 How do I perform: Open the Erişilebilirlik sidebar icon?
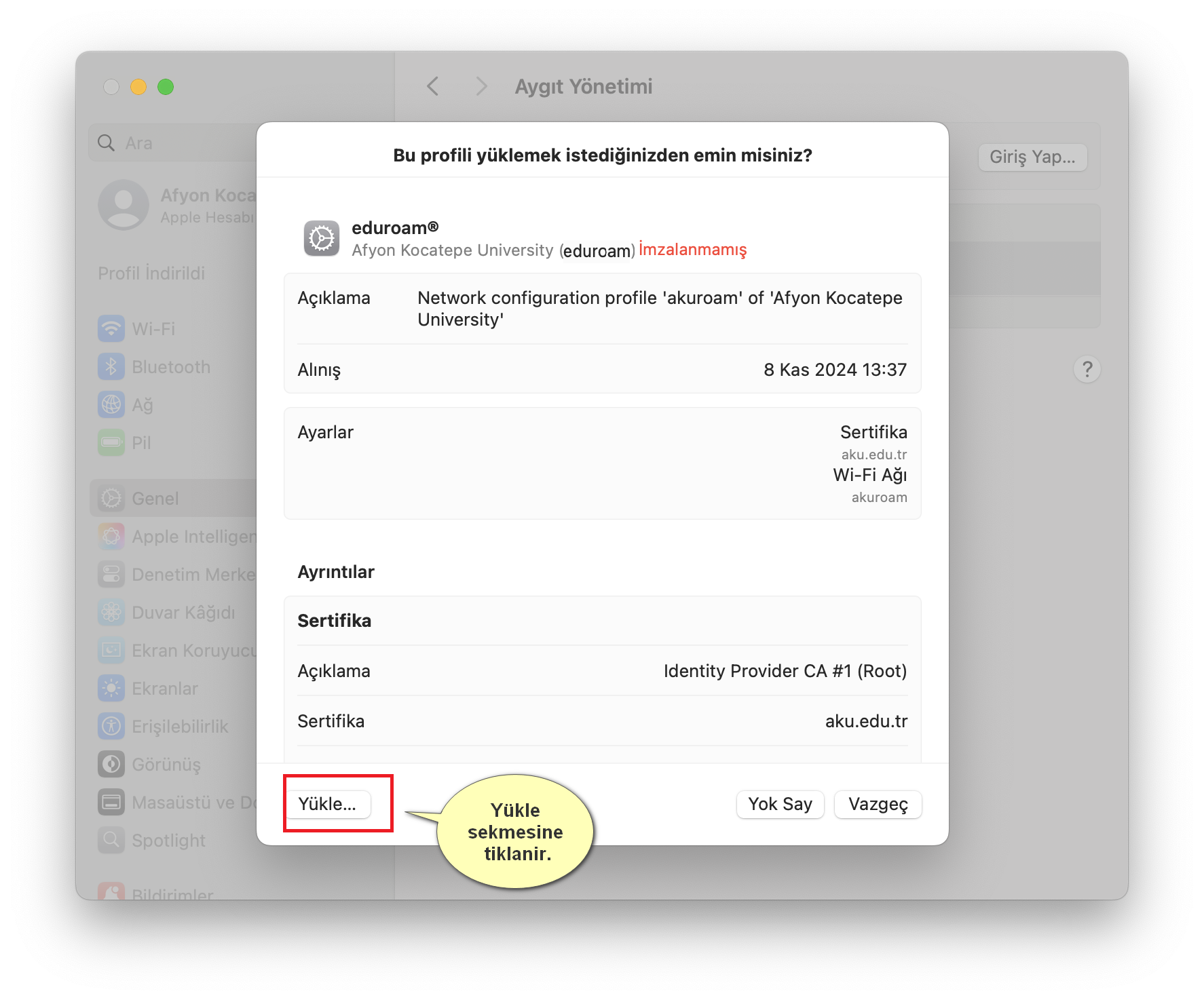(x=111, y=727)
